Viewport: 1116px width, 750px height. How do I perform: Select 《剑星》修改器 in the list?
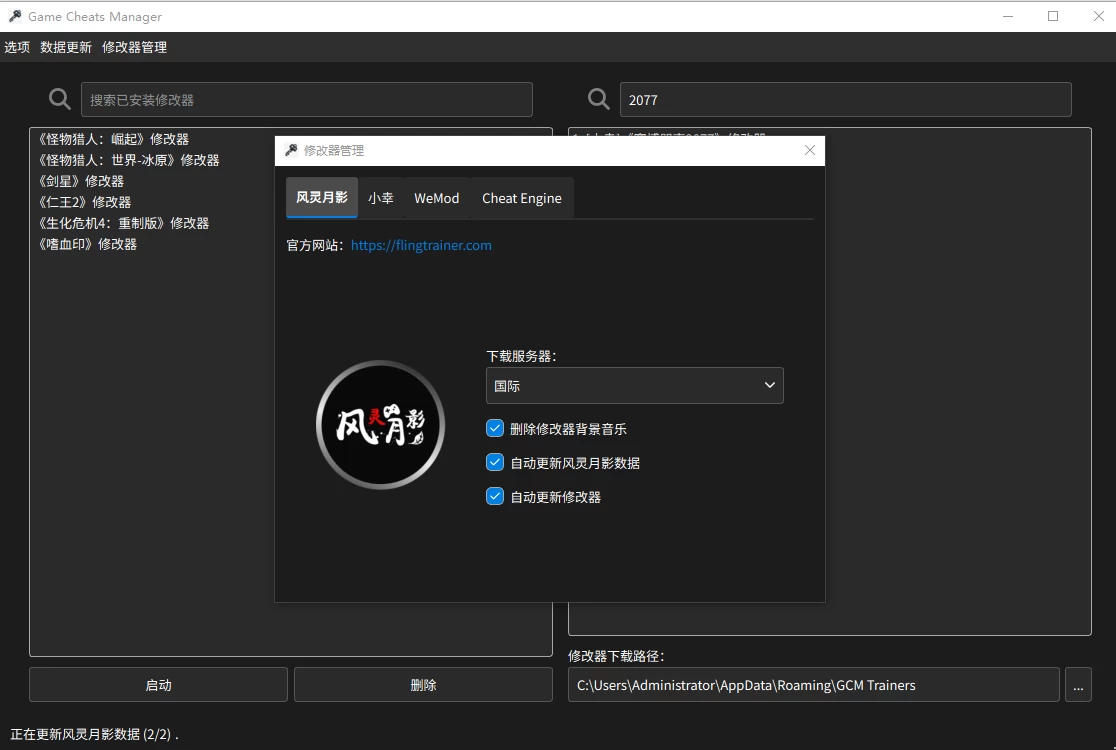click(81, 181)
